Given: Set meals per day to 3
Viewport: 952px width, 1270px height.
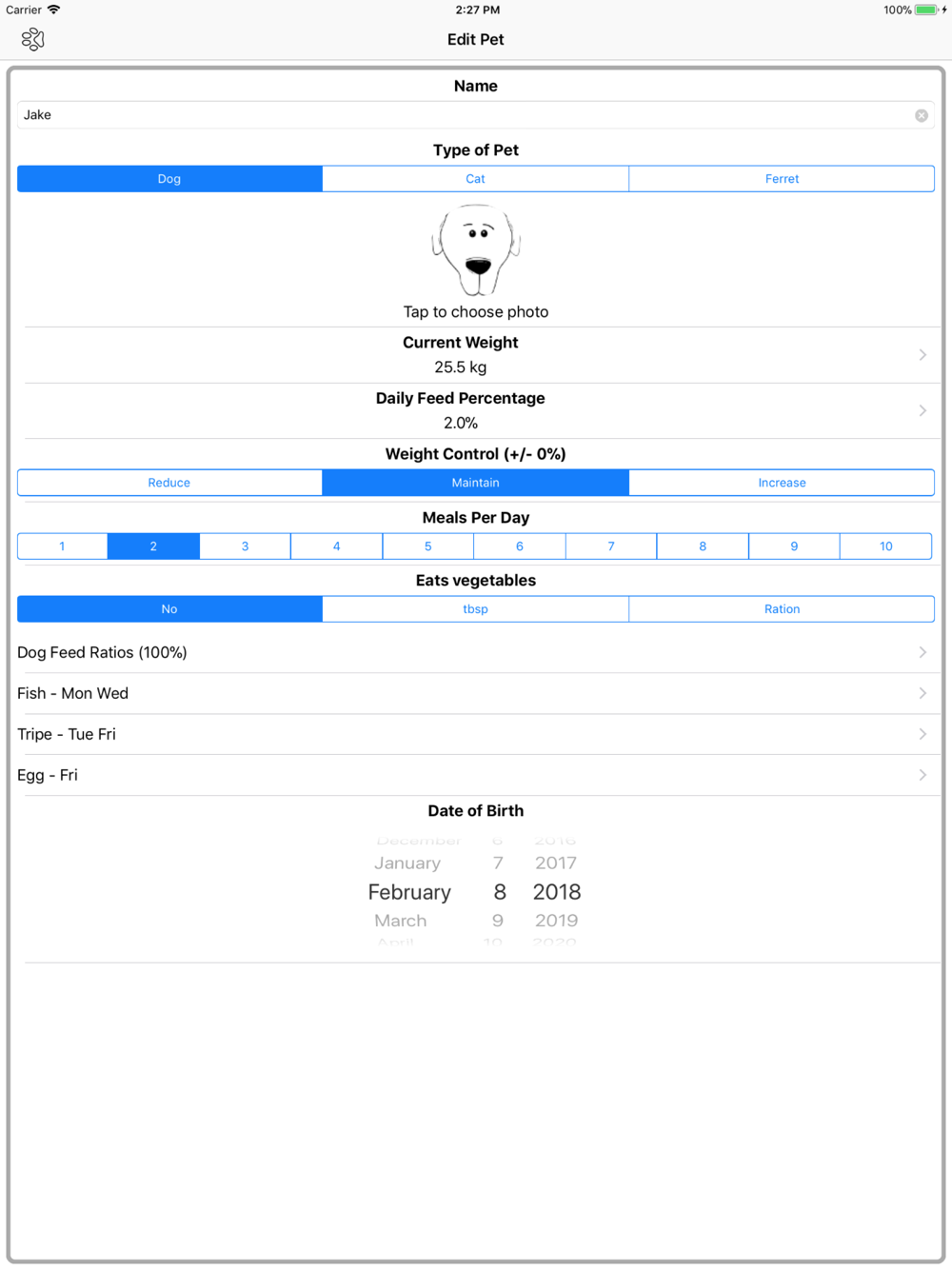Looking at the screenshot, I should coord(245,546).
